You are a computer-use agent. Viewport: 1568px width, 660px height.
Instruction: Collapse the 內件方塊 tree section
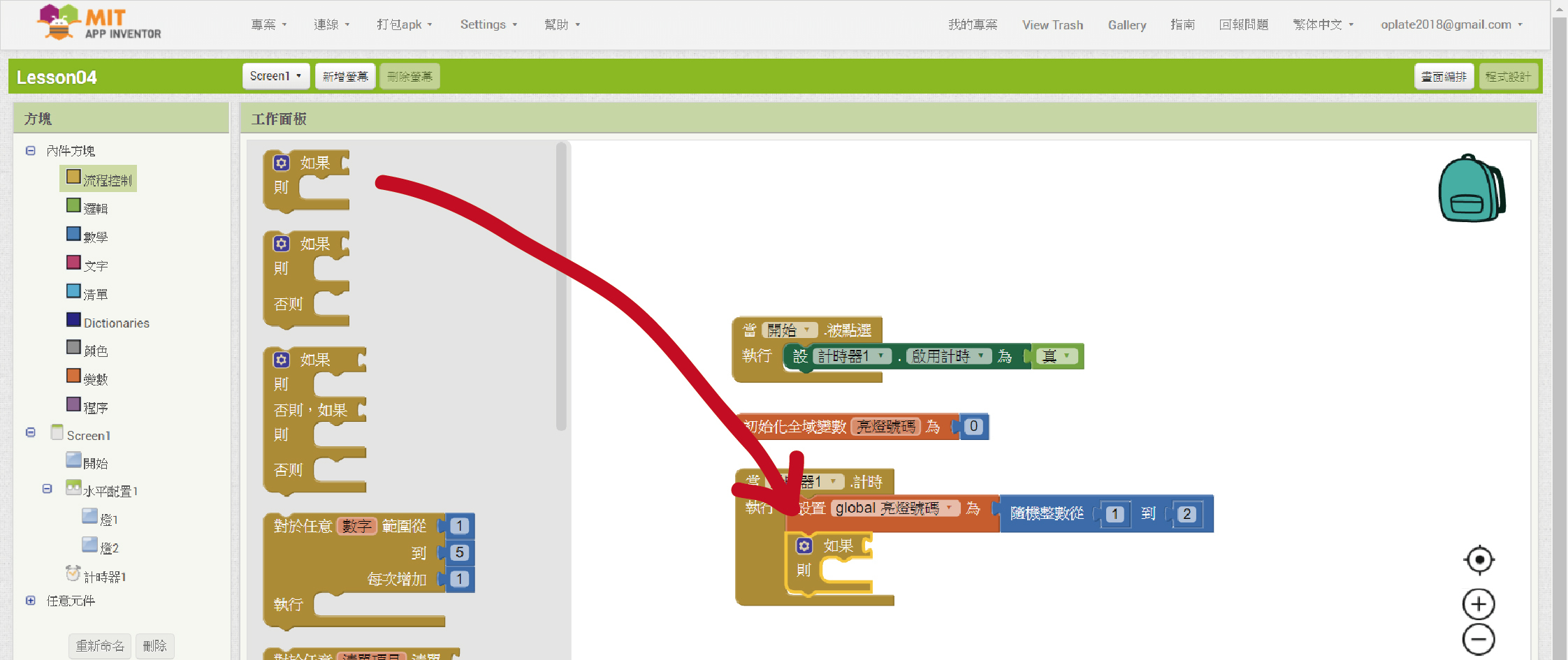coord(31,151)
